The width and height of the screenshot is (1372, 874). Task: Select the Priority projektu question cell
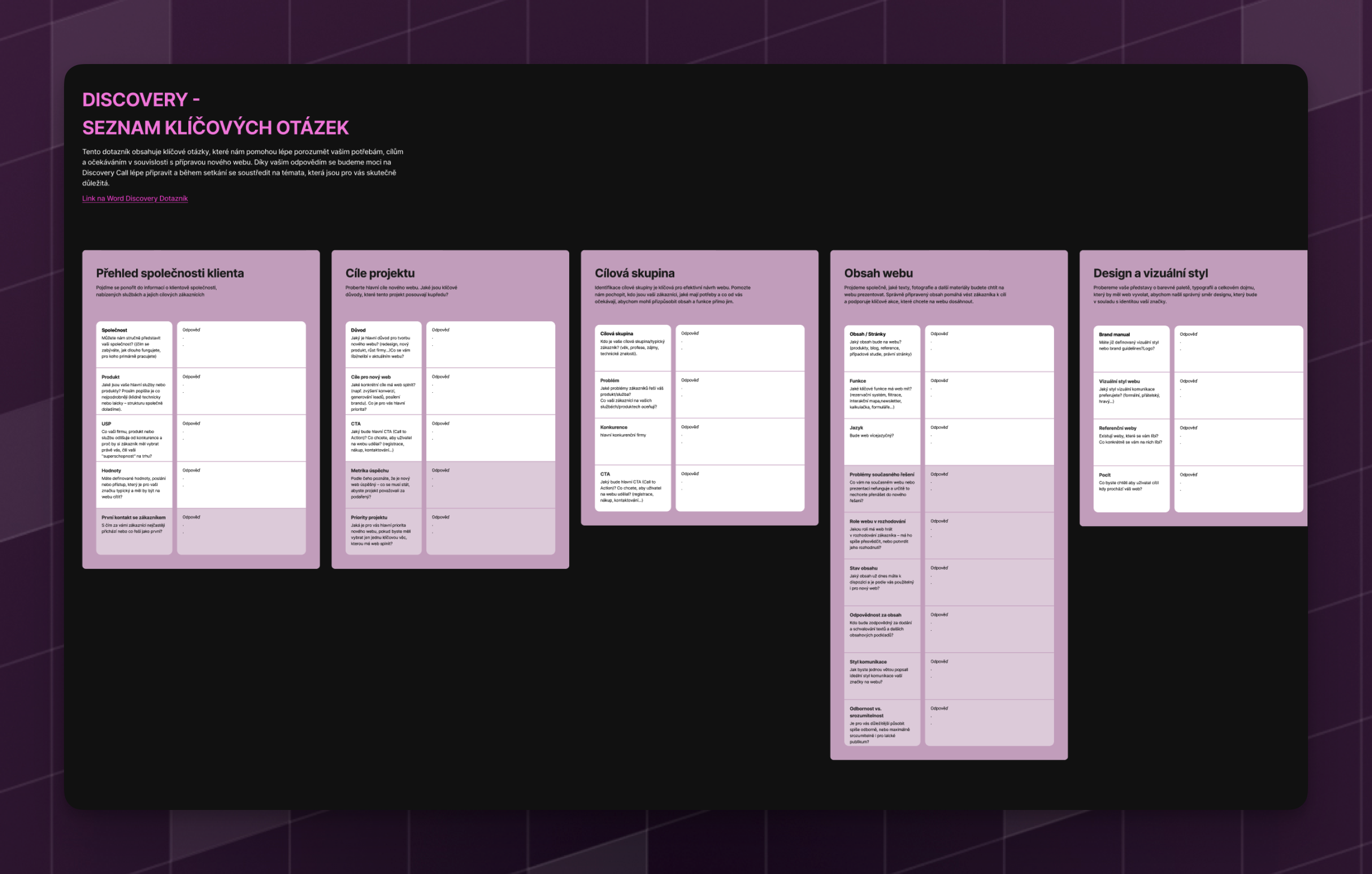pos(384,531)
